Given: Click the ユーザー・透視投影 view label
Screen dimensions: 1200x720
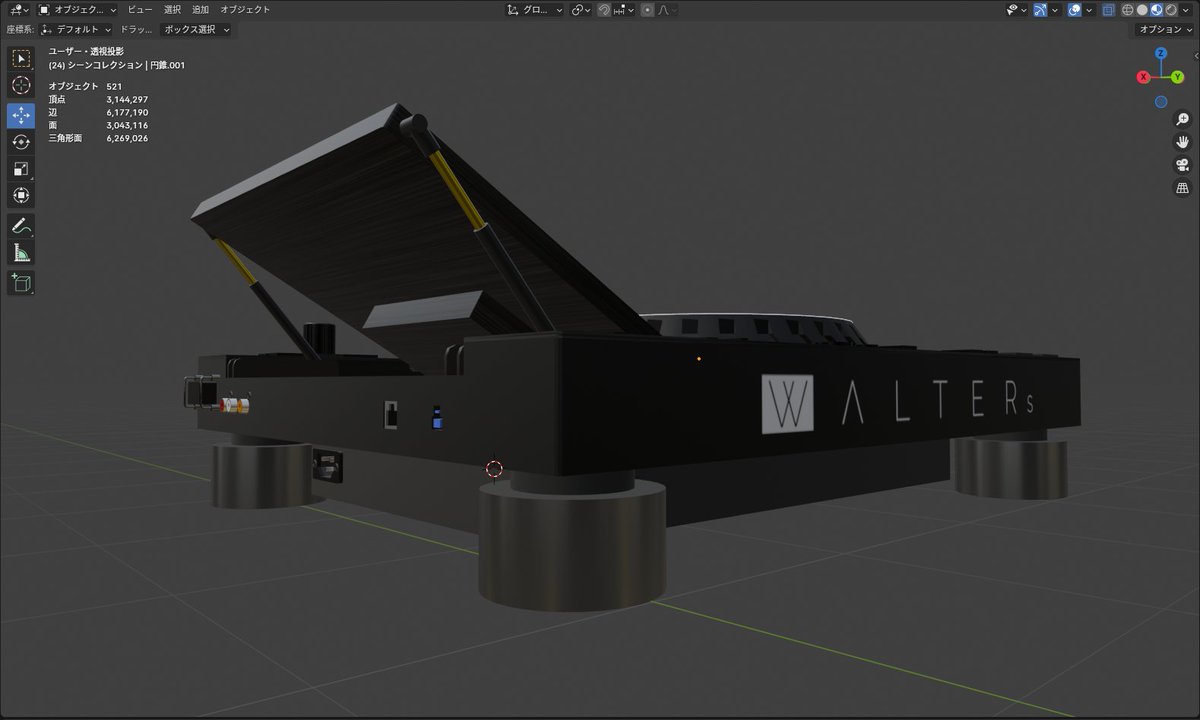Looking at the screenshot, I should pyautogui.click(x=86, y=51).
